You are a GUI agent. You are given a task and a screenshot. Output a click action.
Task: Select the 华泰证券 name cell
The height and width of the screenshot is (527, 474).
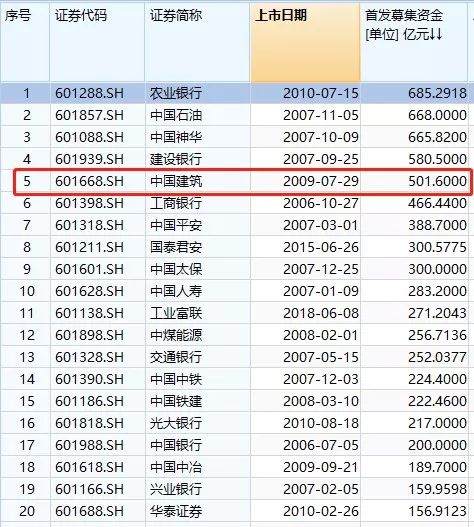(x=176, y=511)
